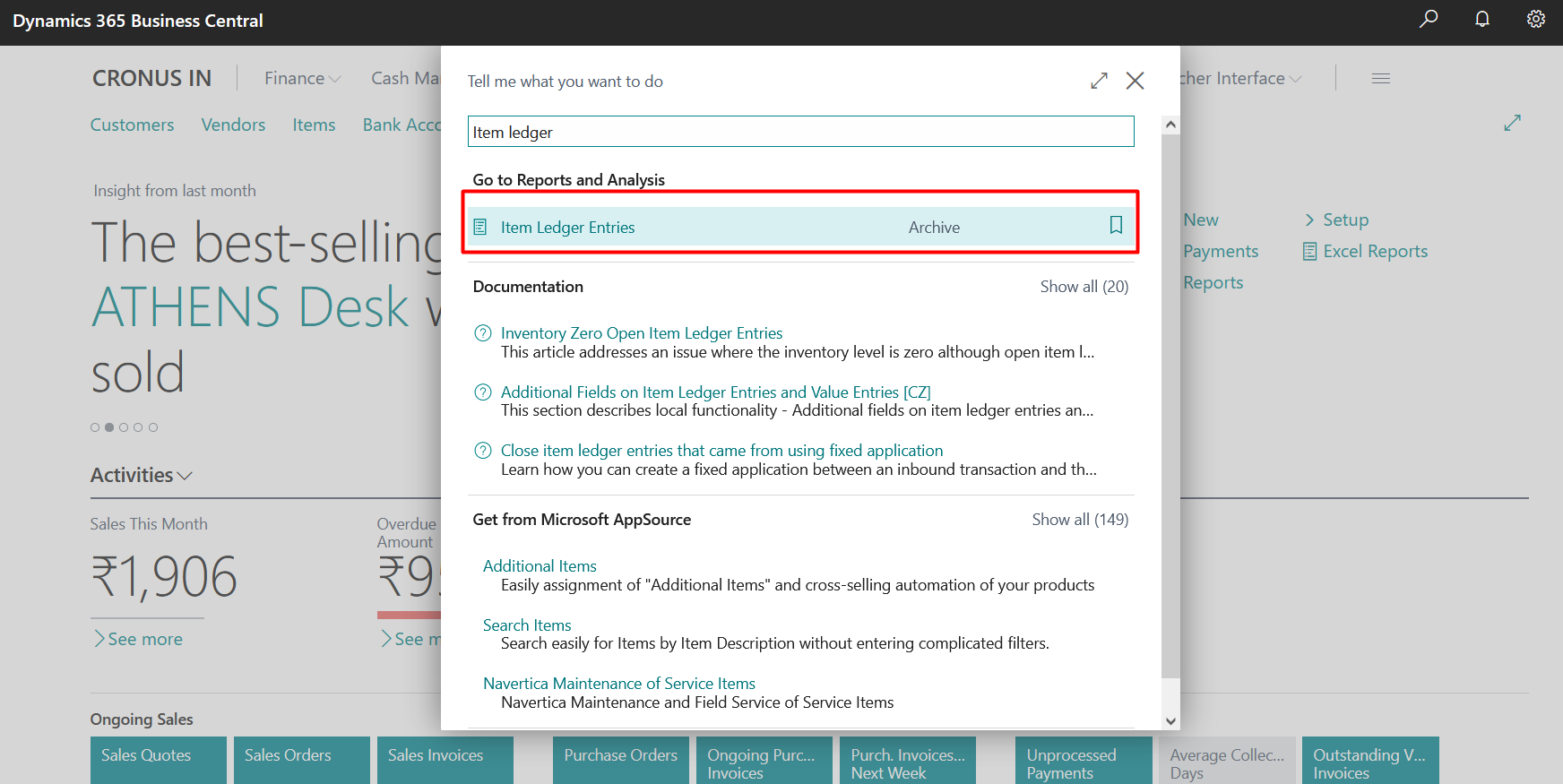Close the Tell Me dialog
1563x784 pixels.
1135,81
